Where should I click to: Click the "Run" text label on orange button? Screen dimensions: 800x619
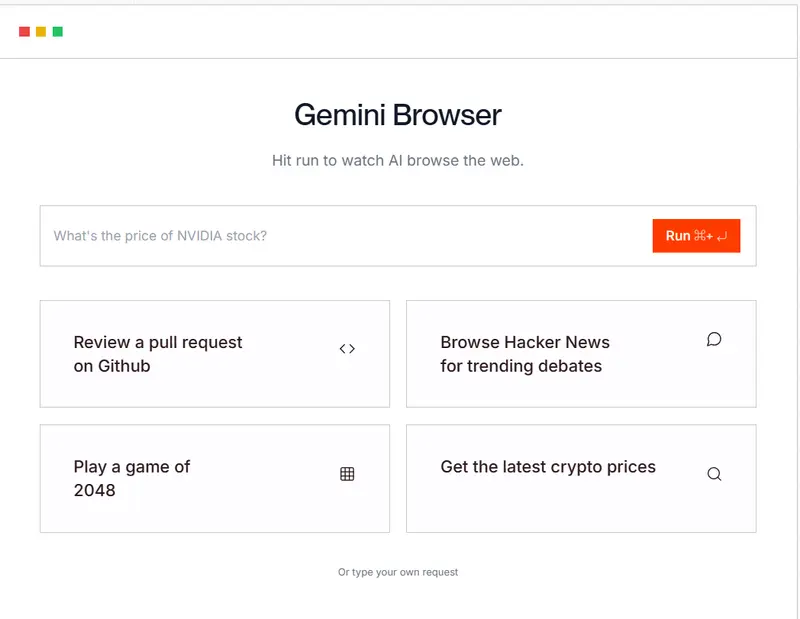coord(678,236)
